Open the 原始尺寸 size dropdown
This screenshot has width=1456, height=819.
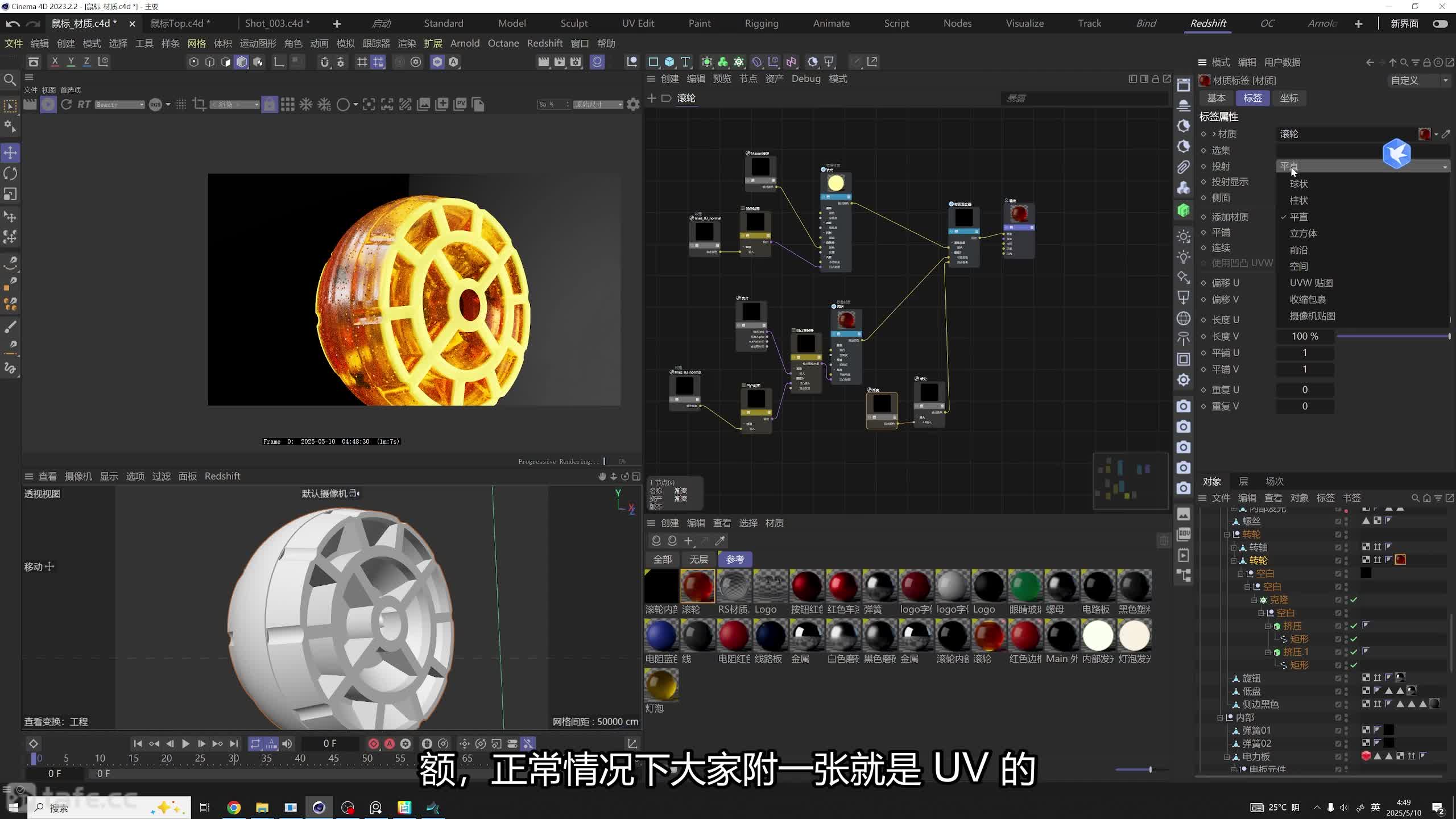click(598, 105)
